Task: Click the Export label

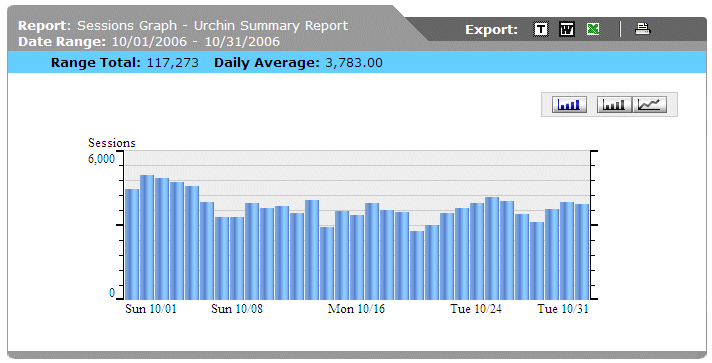Action: [x=491, y=30]
